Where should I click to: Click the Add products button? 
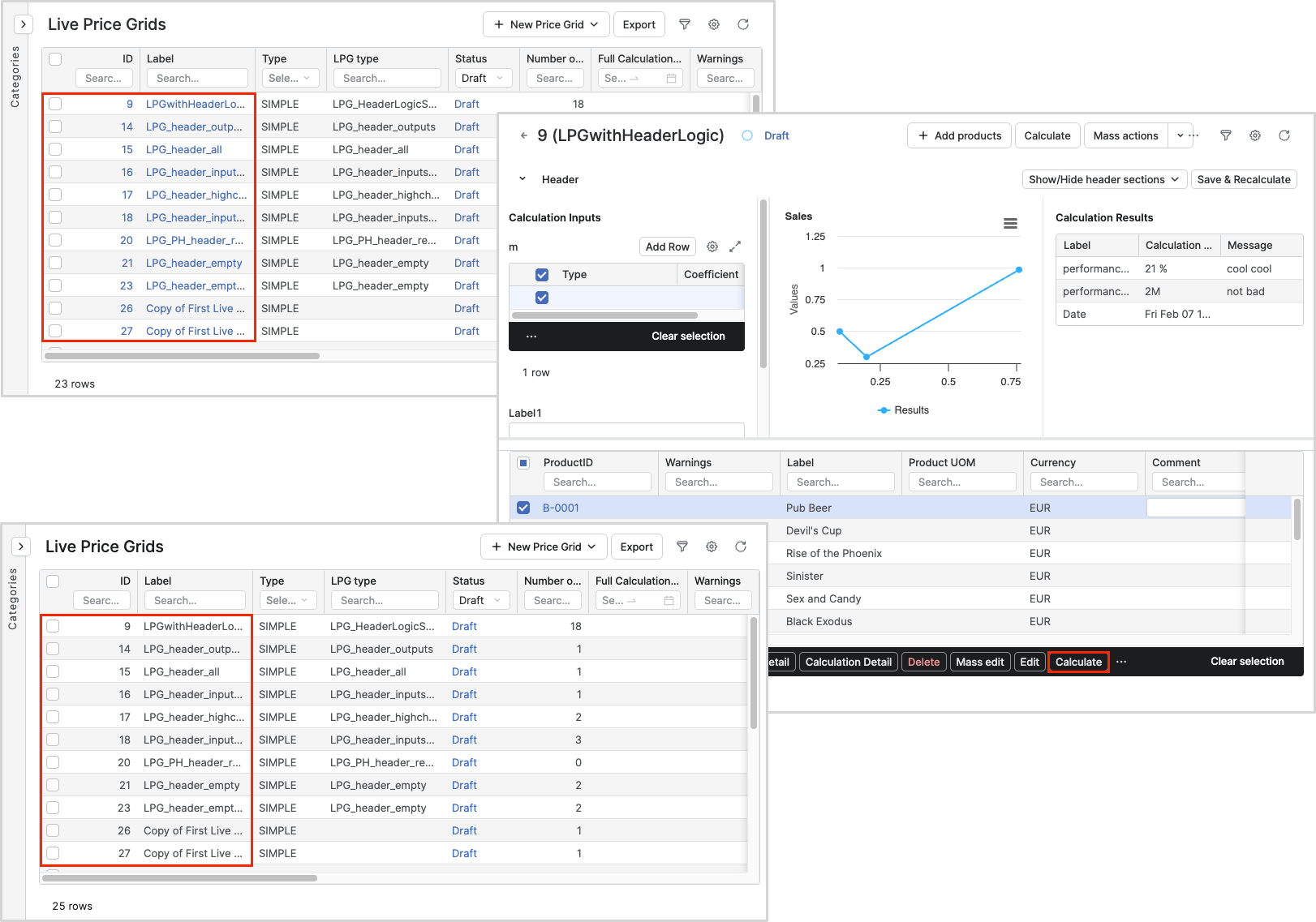point(959,135)
